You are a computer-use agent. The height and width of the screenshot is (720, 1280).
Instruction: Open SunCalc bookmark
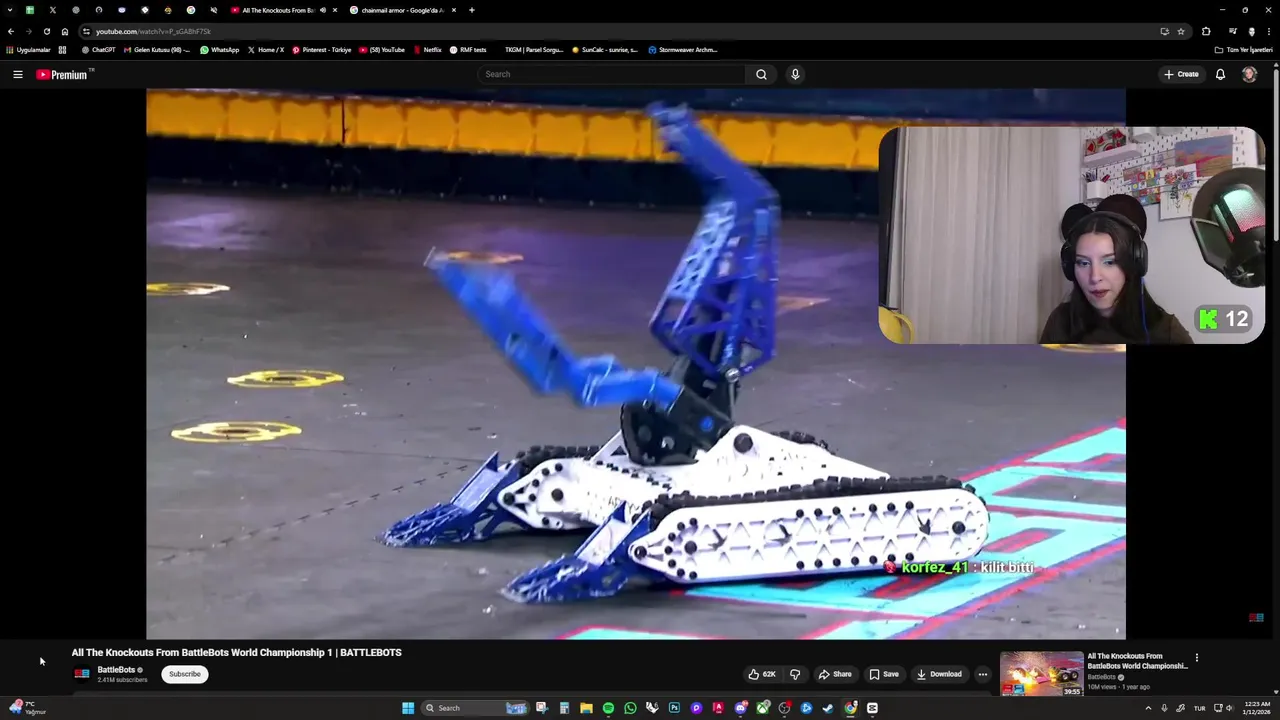(604, 50)
